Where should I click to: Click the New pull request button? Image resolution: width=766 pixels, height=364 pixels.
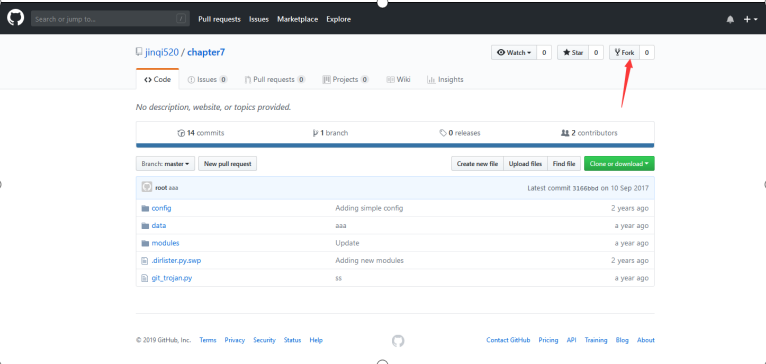(228, 164)
